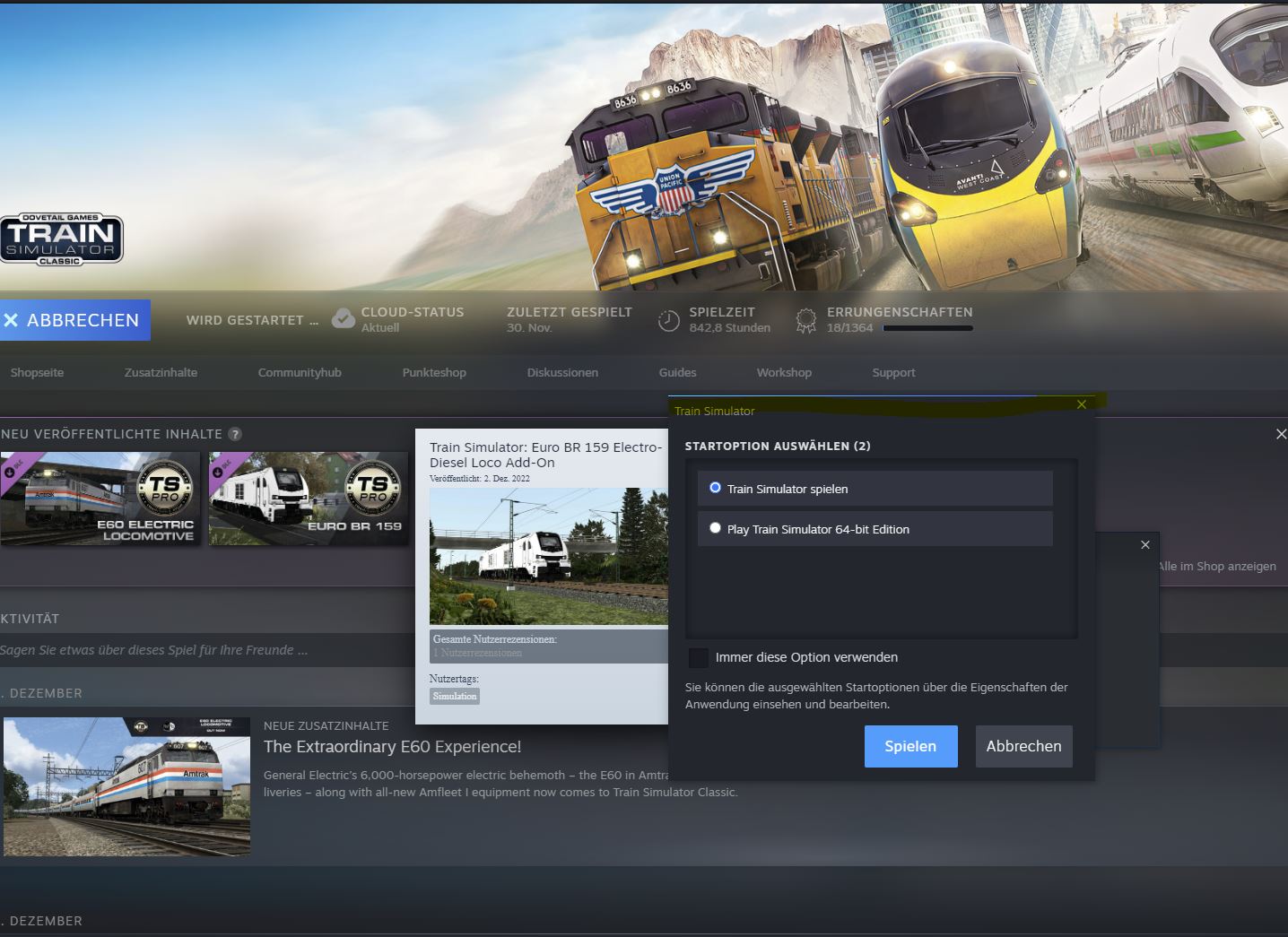This screenshot has width=1288, height=937.
Task: Click the help question mark beside Neu veröffentlichte Inhalte
Action: coord(235,434)
